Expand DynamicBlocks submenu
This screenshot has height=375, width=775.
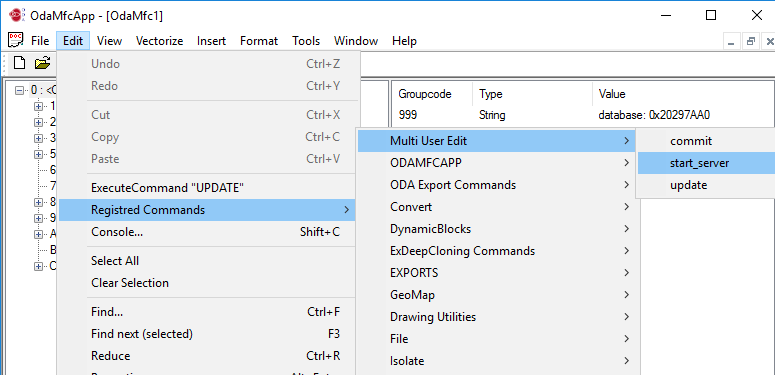[498, 229]
